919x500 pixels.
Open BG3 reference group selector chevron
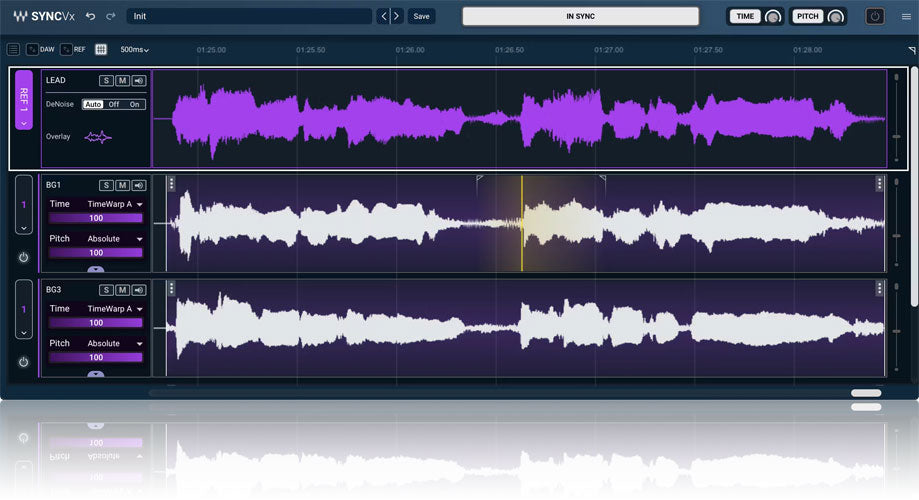click(24, 333)
